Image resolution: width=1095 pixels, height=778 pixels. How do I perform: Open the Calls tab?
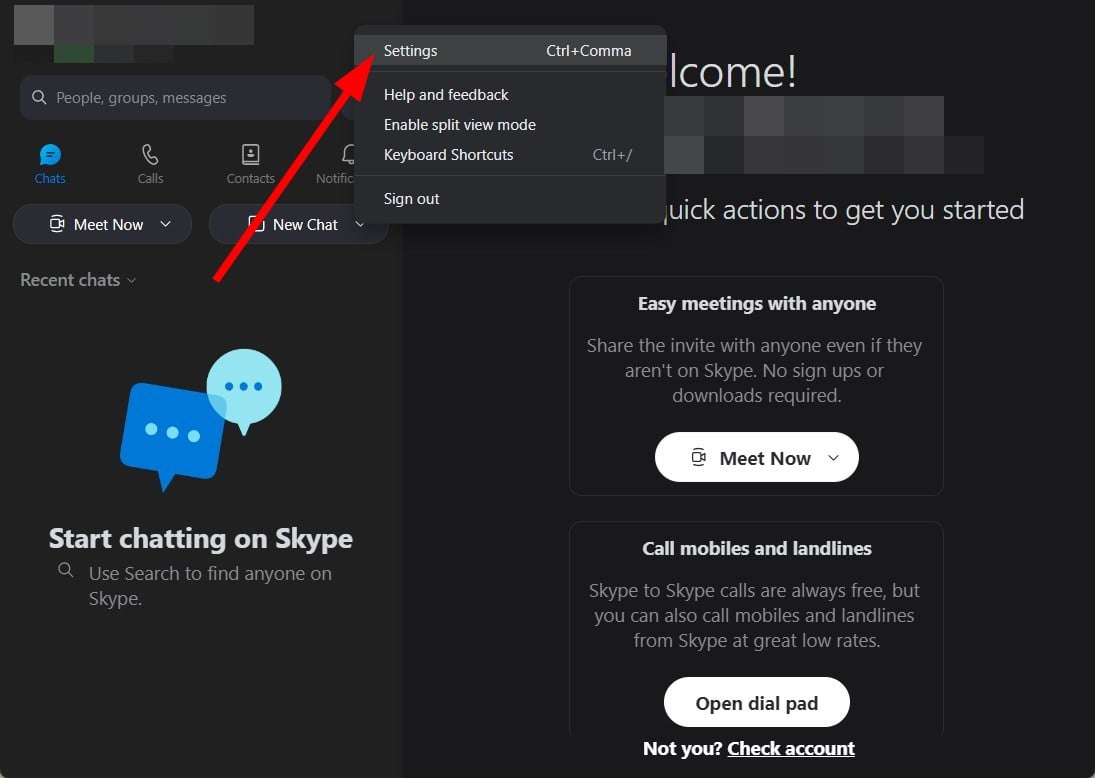tap(150, 164)
